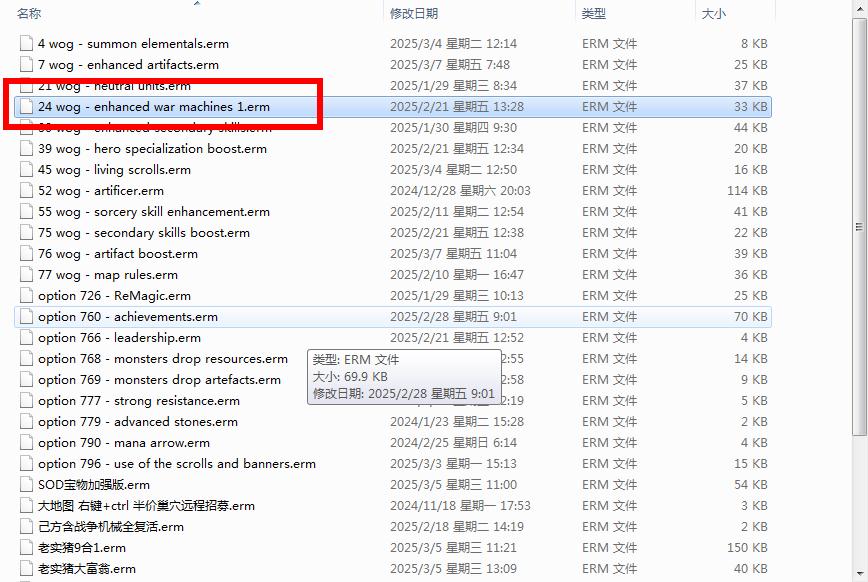868x582 pixels.
Task: Click the icon of 'option 769 - monsters drop artefacts.erm'
Action: (26, 380)
